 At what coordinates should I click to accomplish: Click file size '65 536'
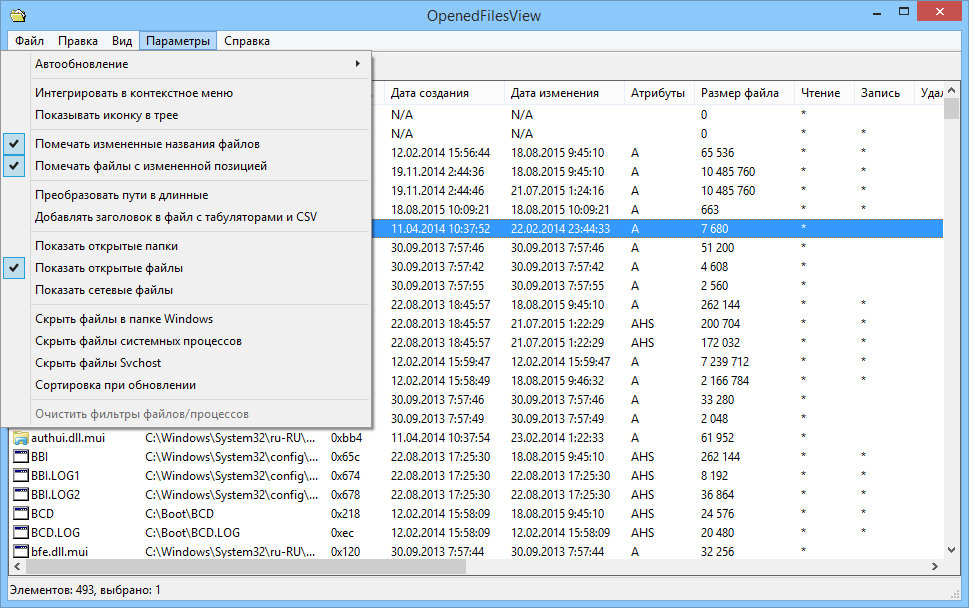pyautogui.click(x=717, y=153)
